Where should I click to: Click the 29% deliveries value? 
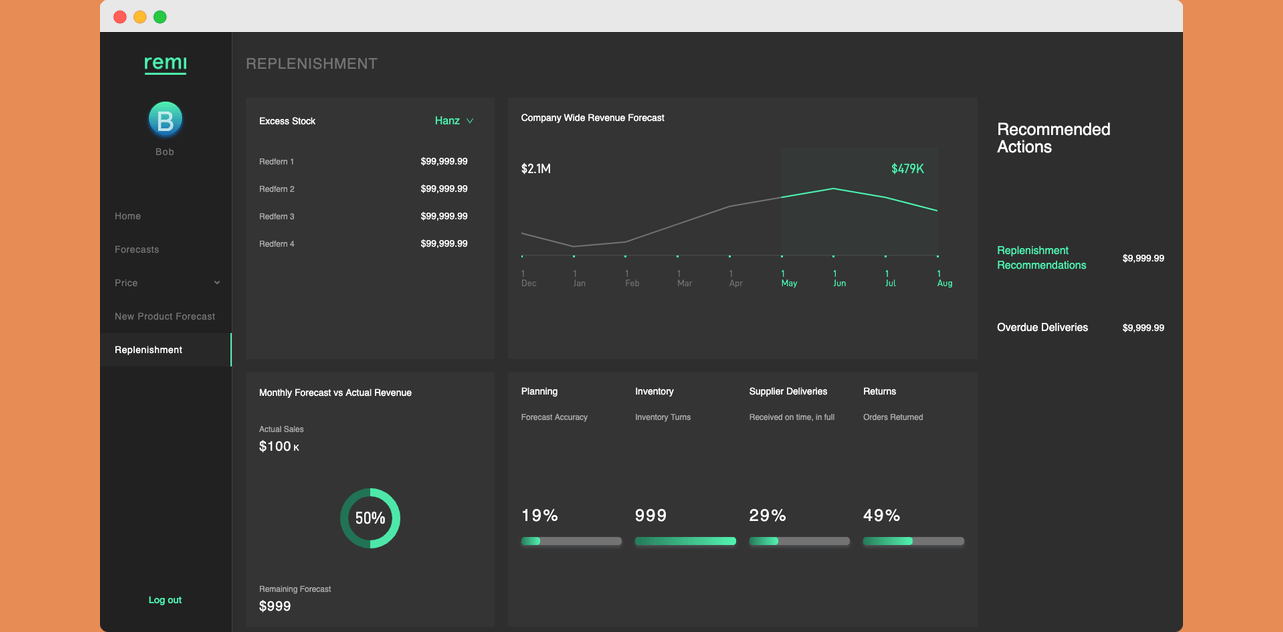point(768,516)
